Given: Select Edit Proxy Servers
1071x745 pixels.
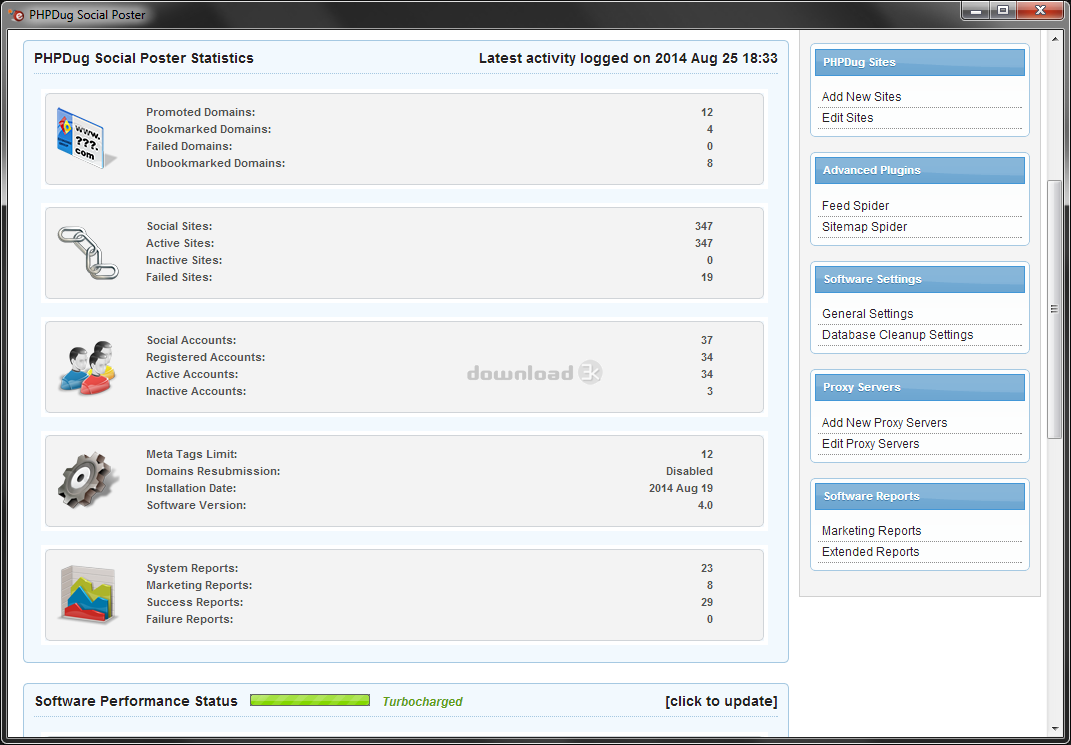Looking at the screenshot, I should (x=870, y=444).
